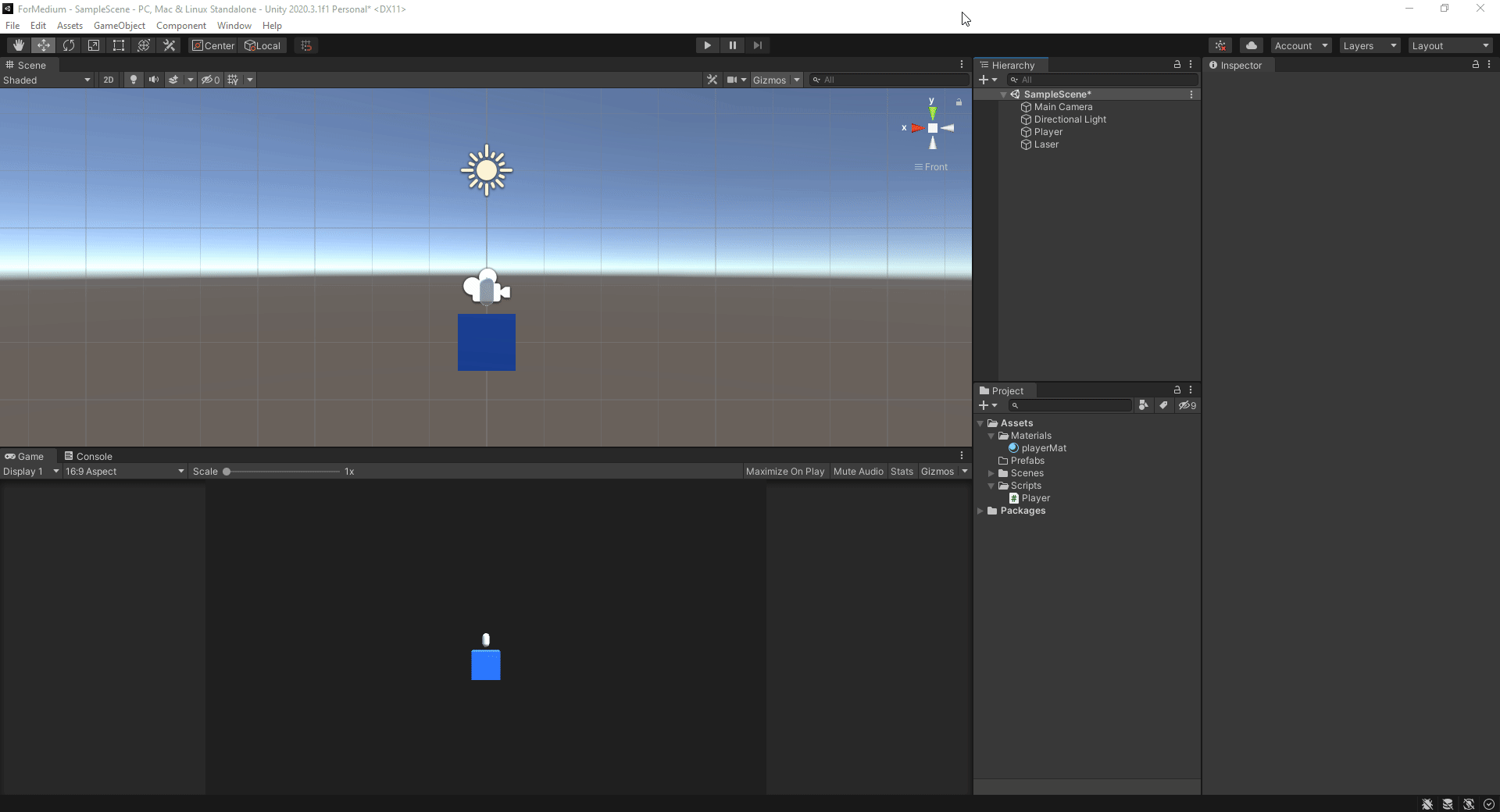Toggle 2D scene view mode

coord(109,80)
